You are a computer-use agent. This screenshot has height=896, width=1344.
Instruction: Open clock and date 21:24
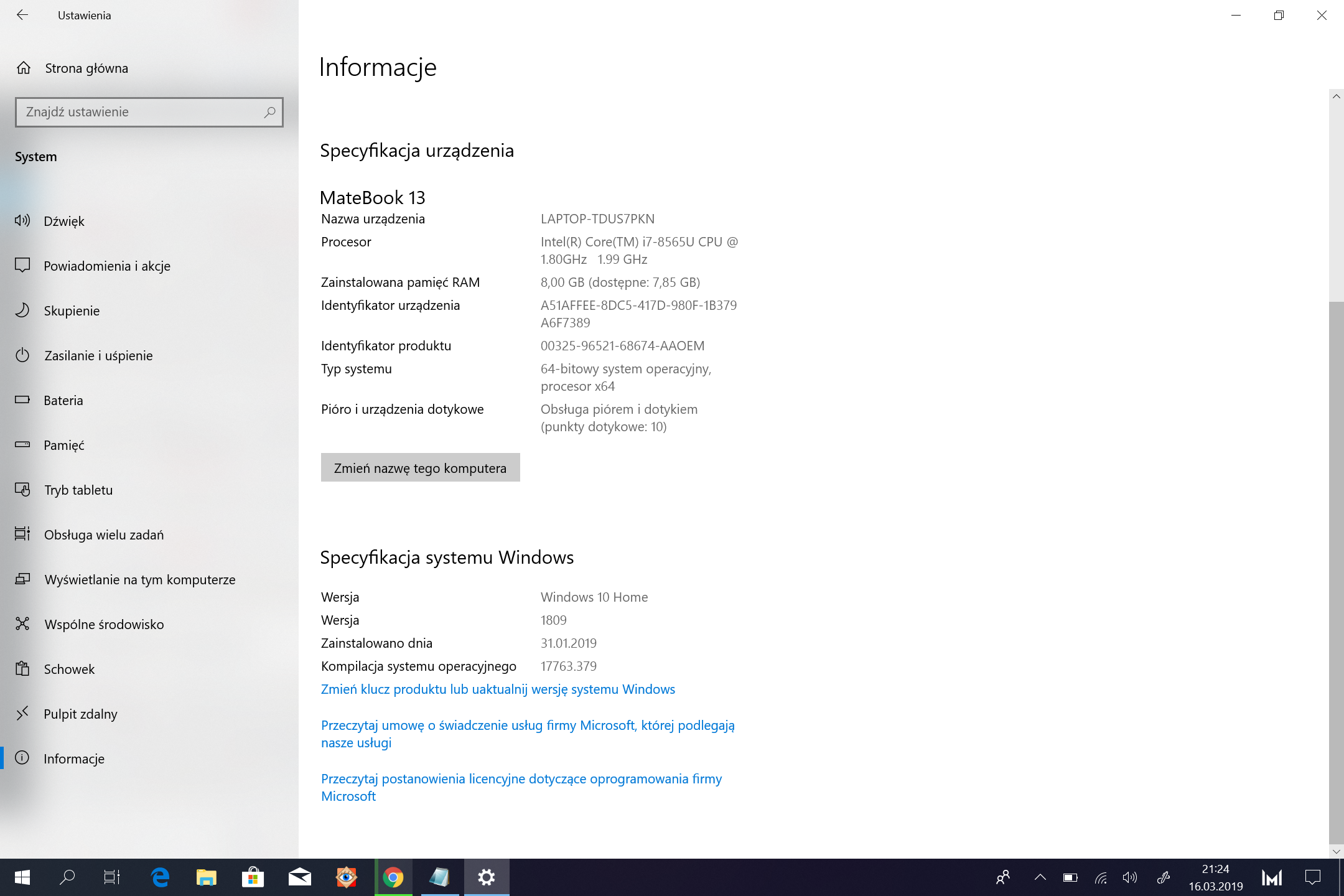1215,877
